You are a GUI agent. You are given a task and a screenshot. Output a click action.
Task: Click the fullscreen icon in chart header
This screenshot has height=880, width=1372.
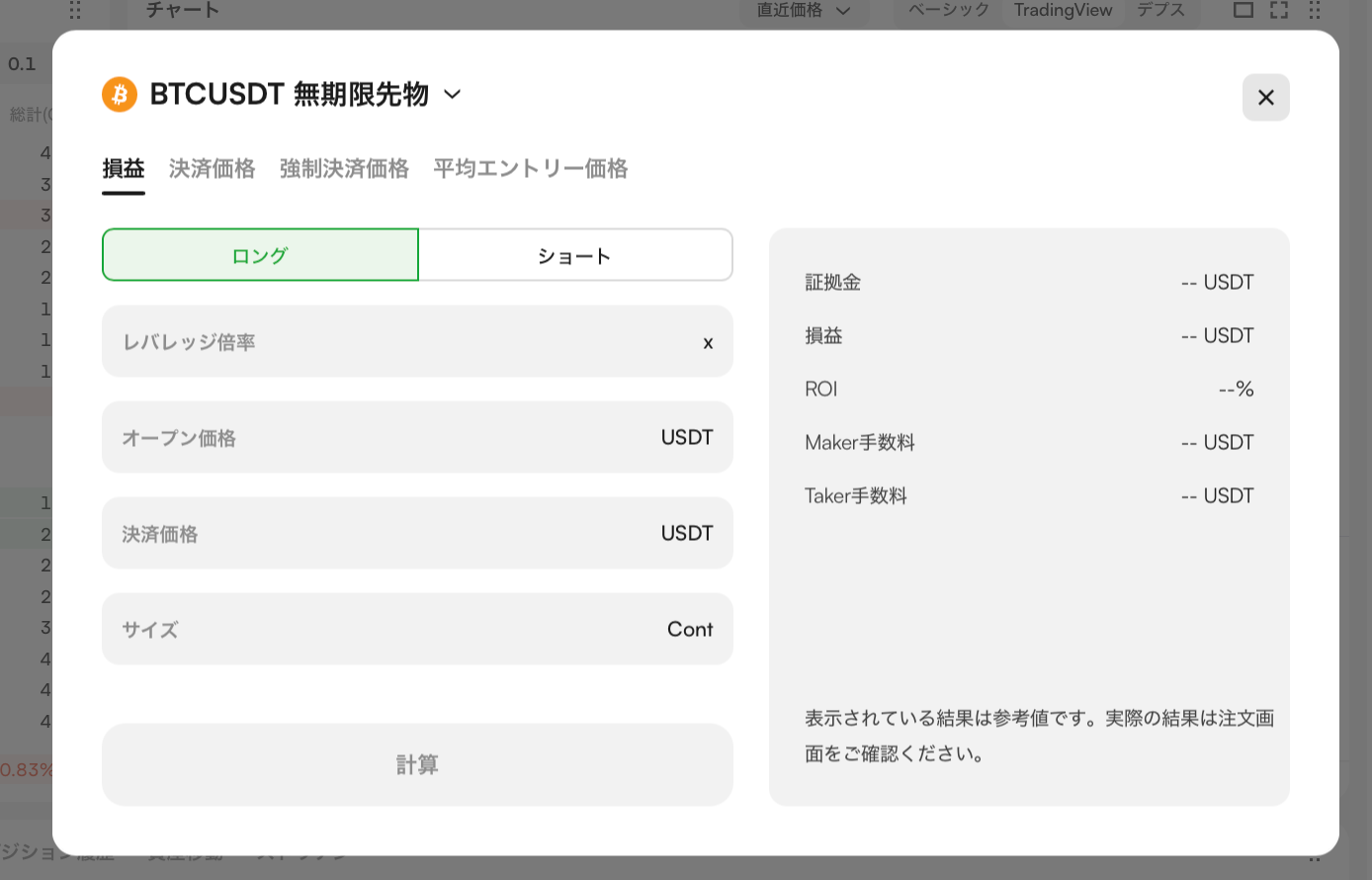pos(1279,10)
